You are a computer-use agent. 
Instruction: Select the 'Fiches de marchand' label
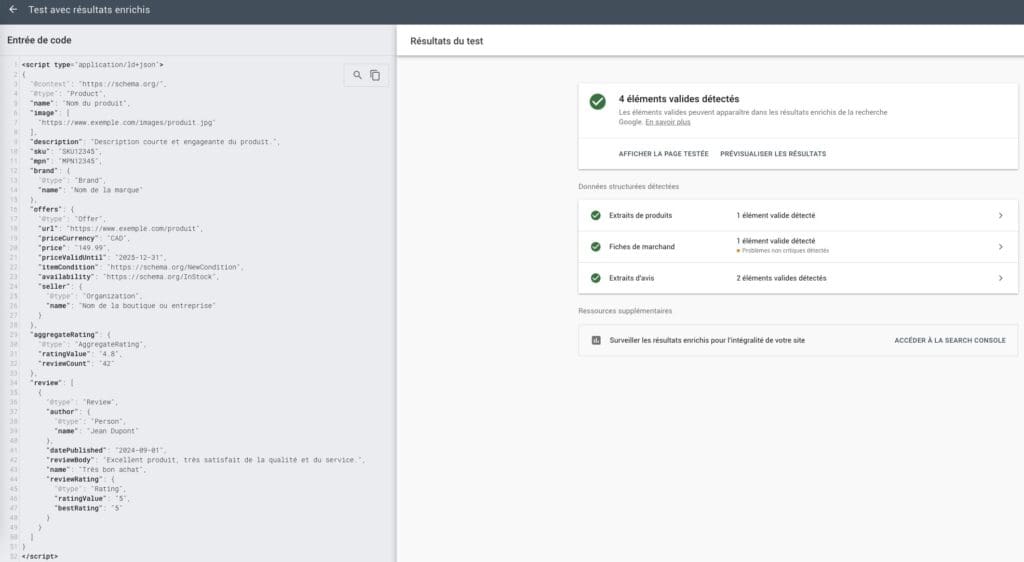642,247
